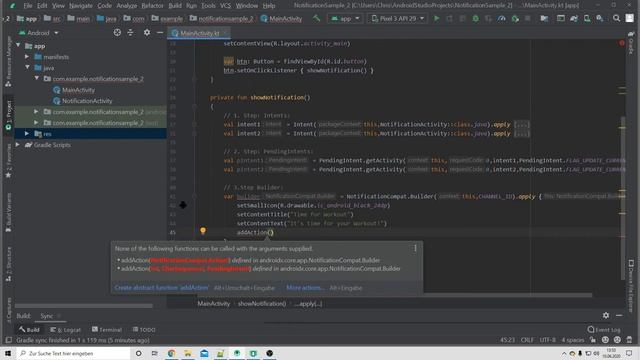Toggle the Resource Manager side tab

click(x=9, y=61)
